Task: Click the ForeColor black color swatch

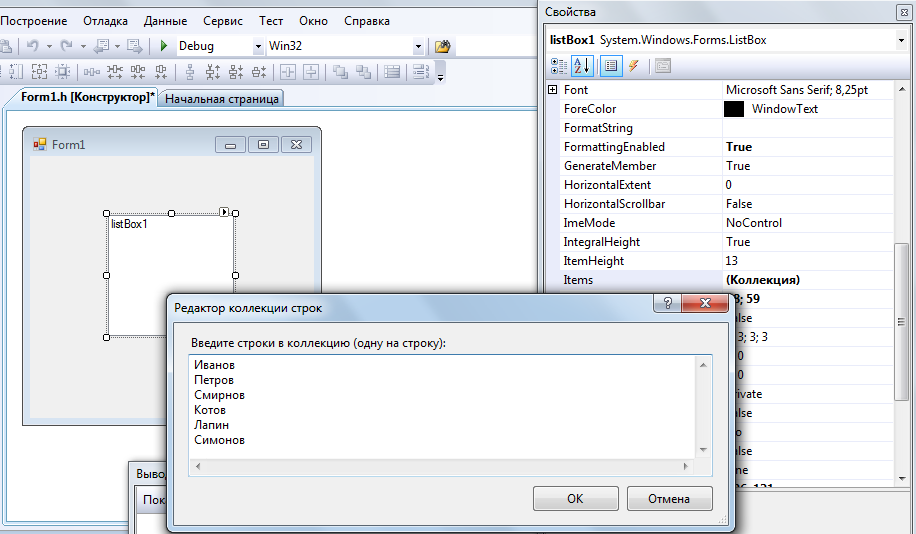Action: pyautogui.click(x=734, y=109)
